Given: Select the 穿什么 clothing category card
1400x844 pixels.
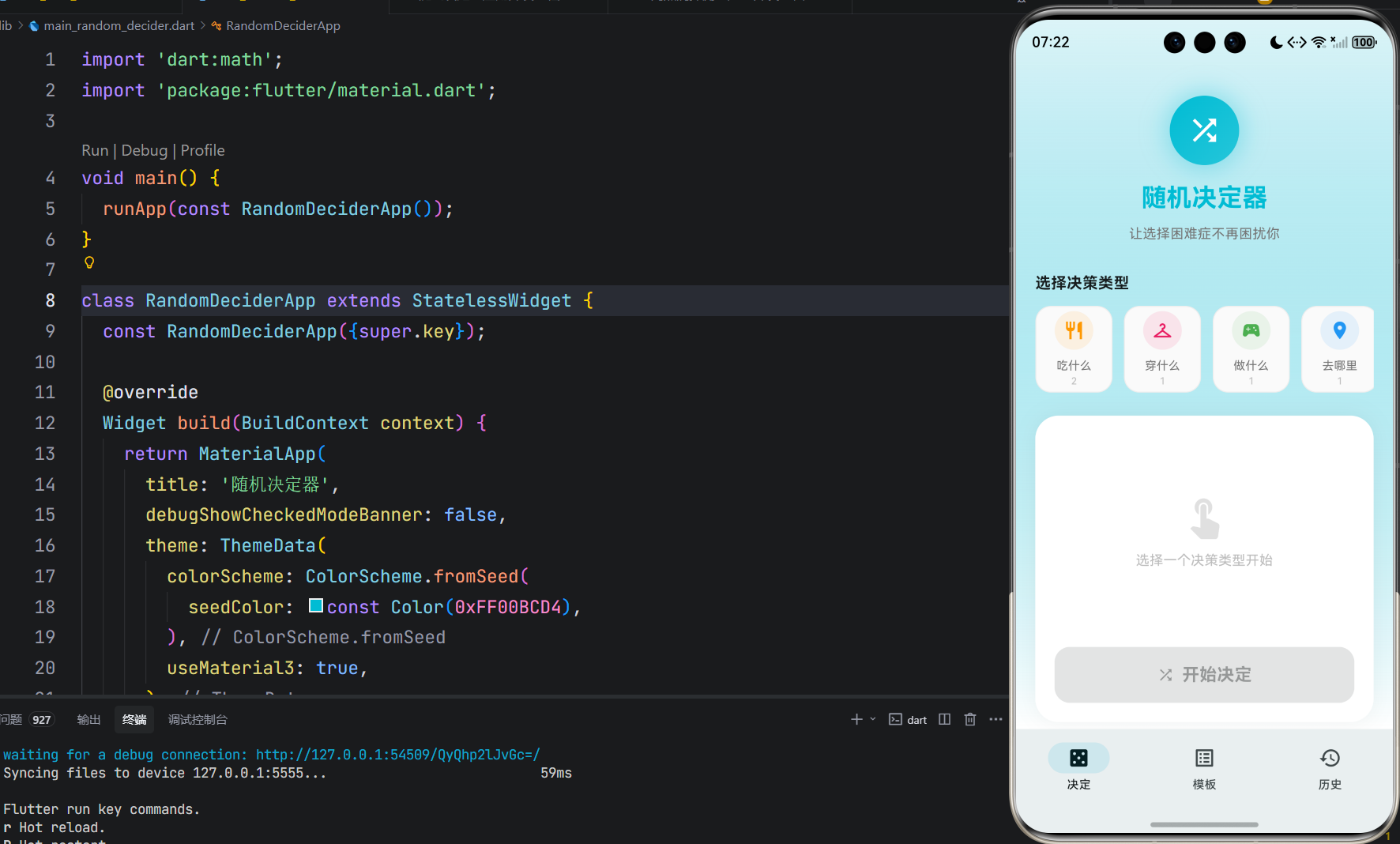Looking at the screenshot, I should (x=1162, y=349).
